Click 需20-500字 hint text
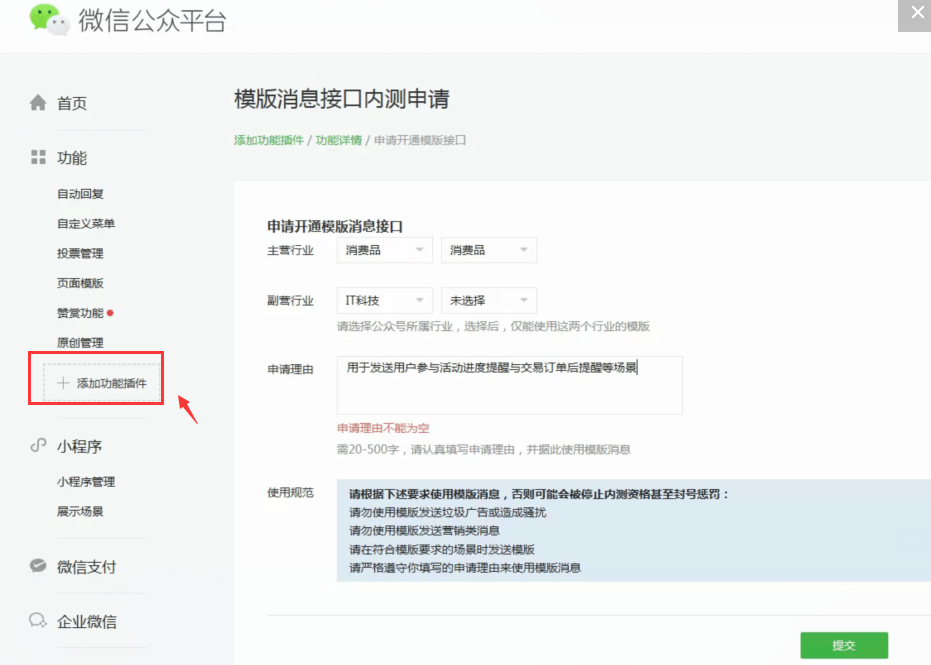 (483, 449)
